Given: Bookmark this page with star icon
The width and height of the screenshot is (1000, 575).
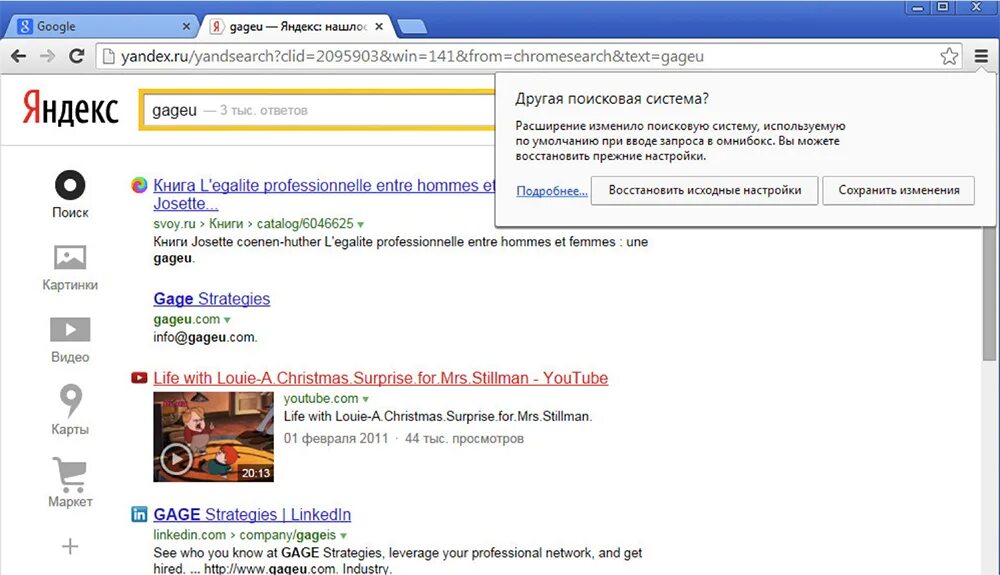Looking at the screenshot, I should pos(949,56).
